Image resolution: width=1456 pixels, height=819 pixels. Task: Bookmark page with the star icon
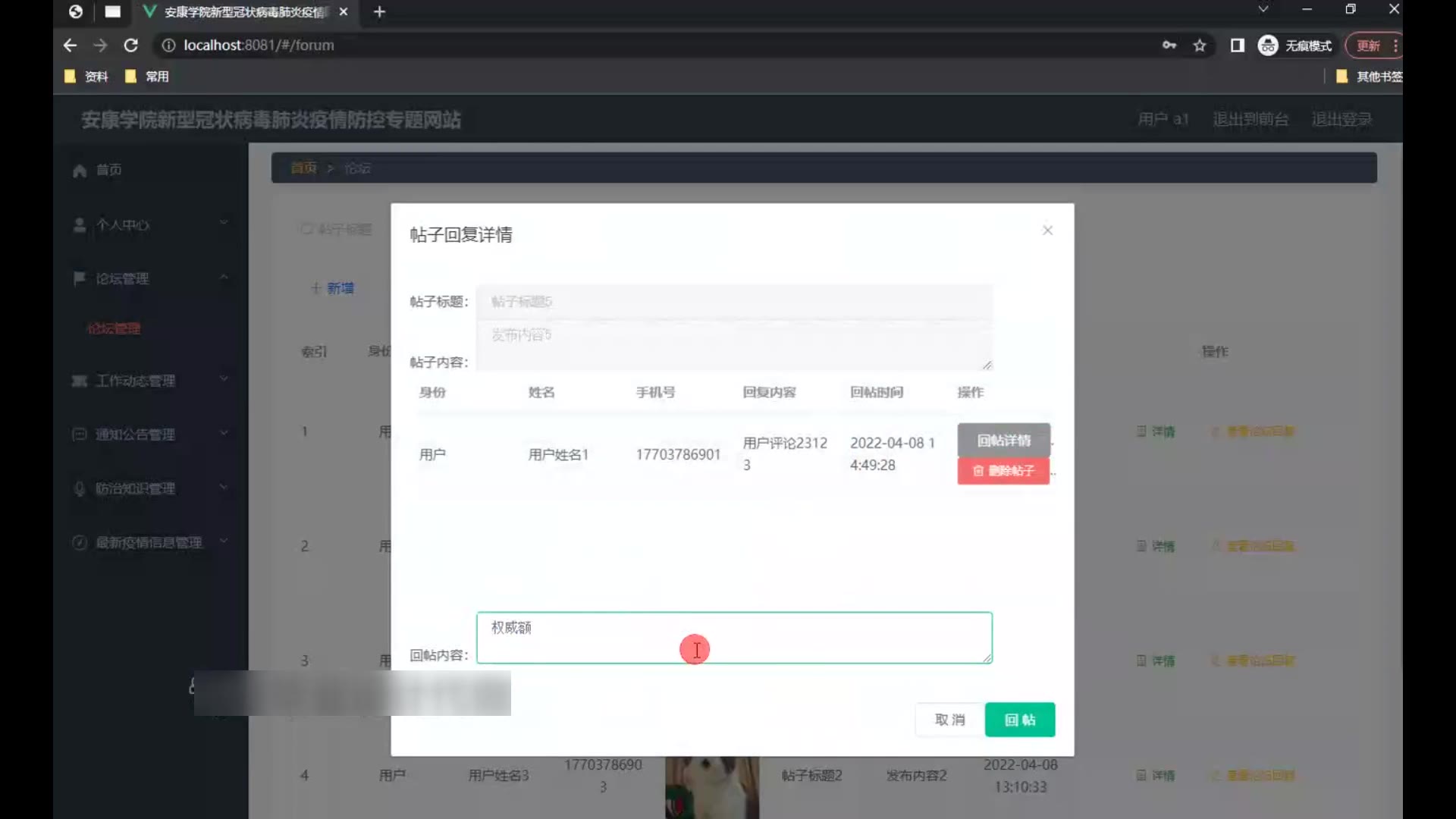point(1200,45)
